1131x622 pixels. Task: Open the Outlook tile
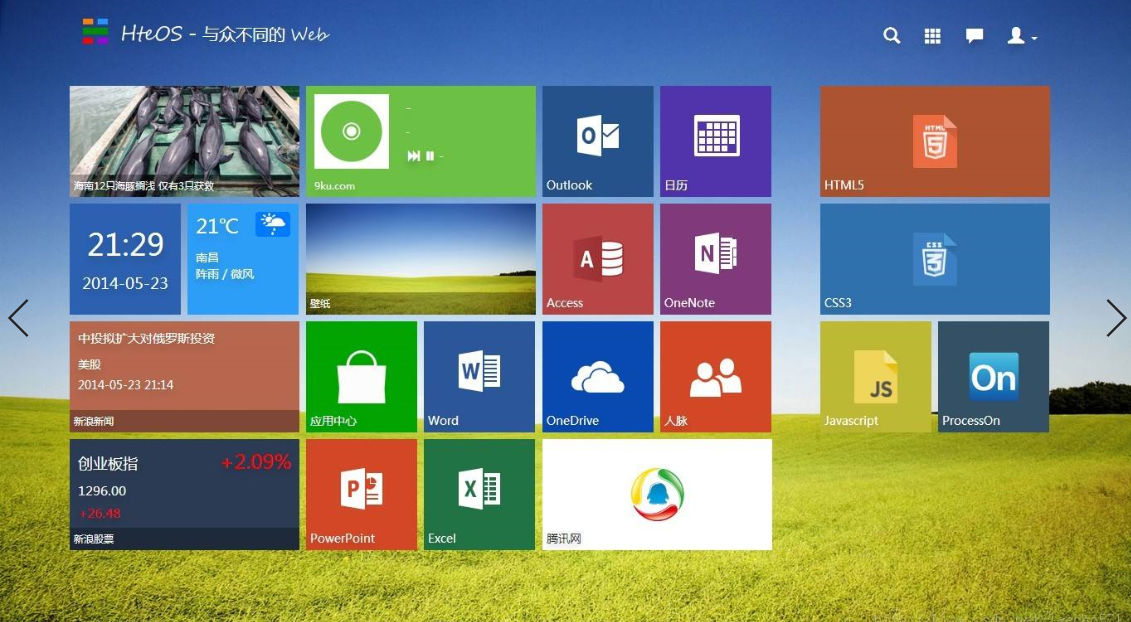(597, 141)
